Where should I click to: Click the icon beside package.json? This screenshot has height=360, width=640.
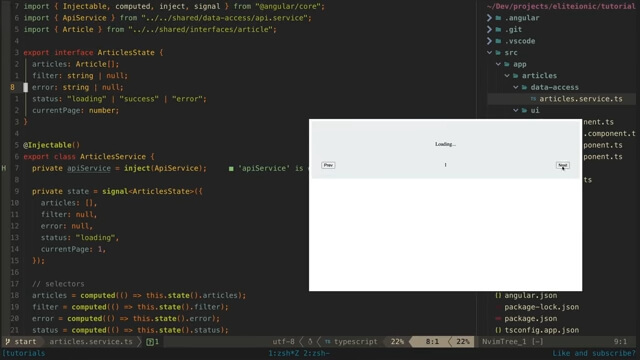point(498,319)
